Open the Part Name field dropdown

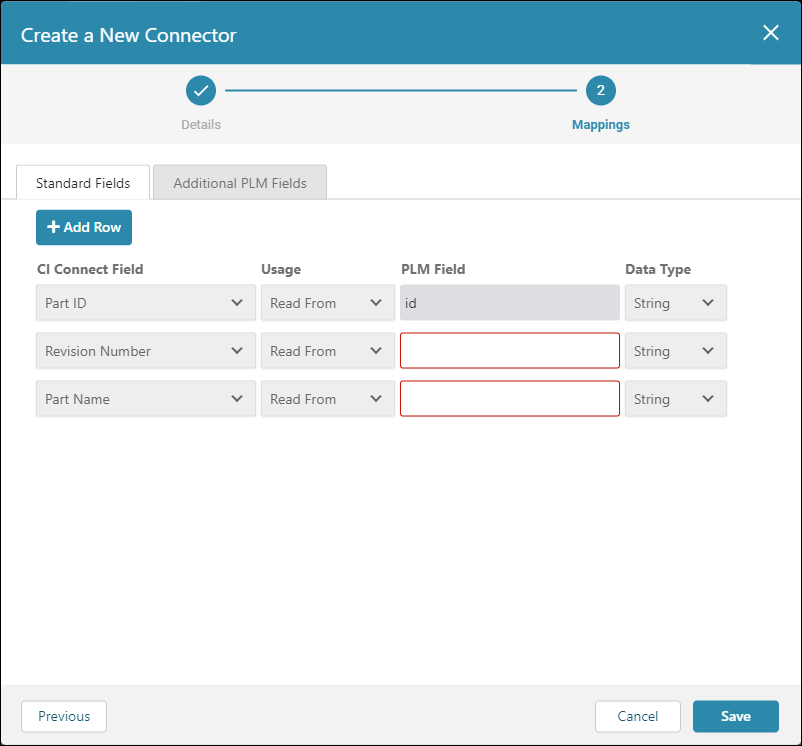[146, 399]
